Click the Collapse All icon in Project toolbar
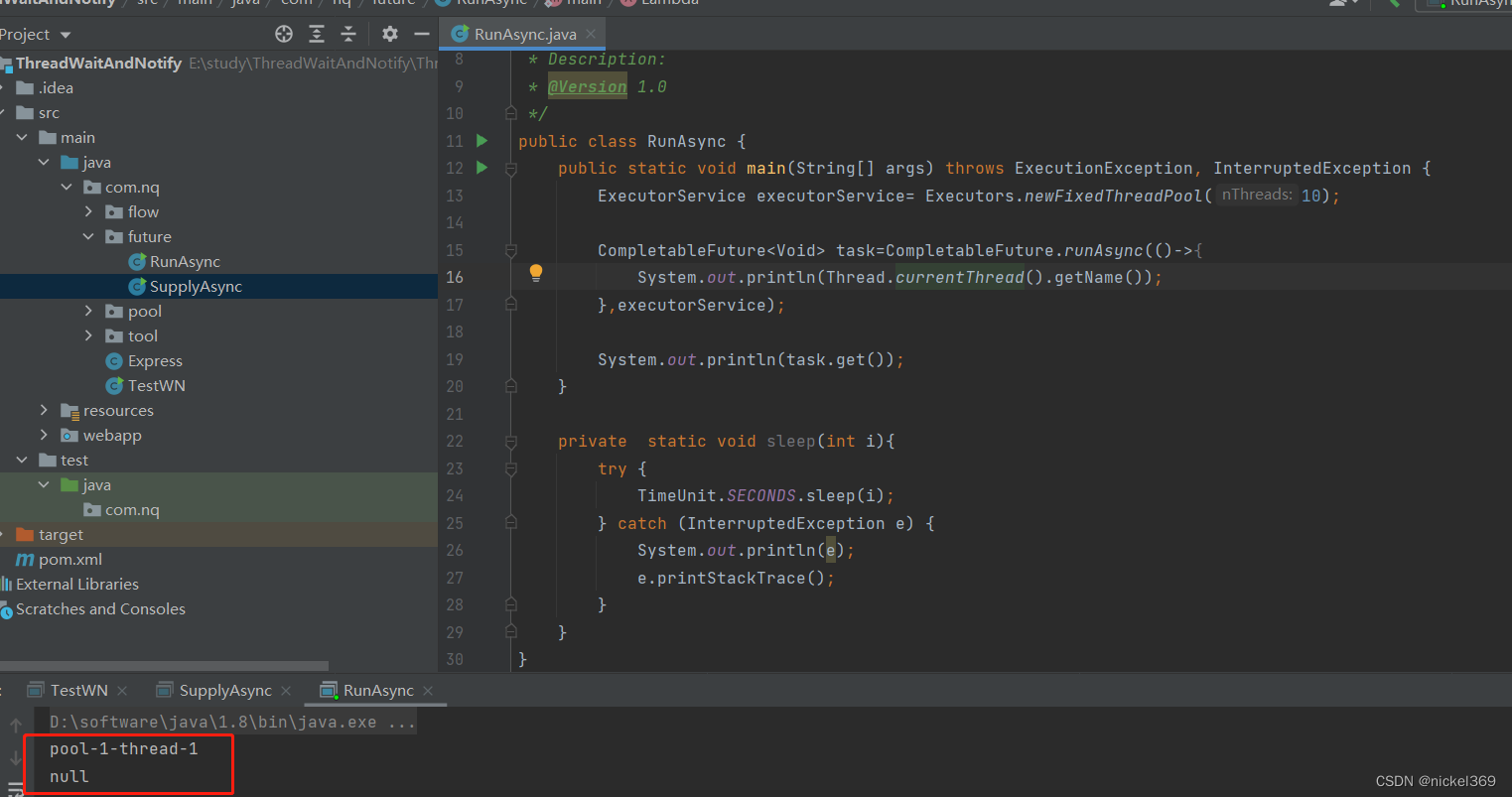 348,34
